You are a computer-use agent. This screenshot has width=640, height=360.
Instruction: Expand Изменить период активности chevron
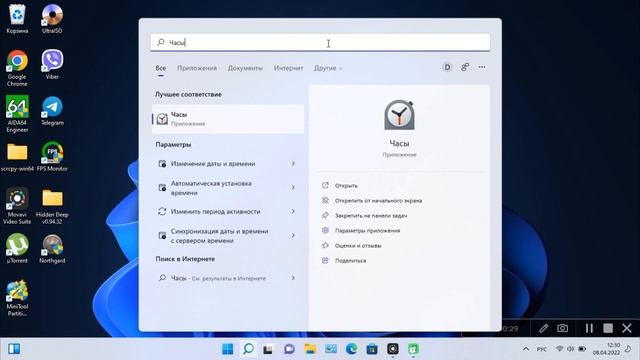[293, 211]
